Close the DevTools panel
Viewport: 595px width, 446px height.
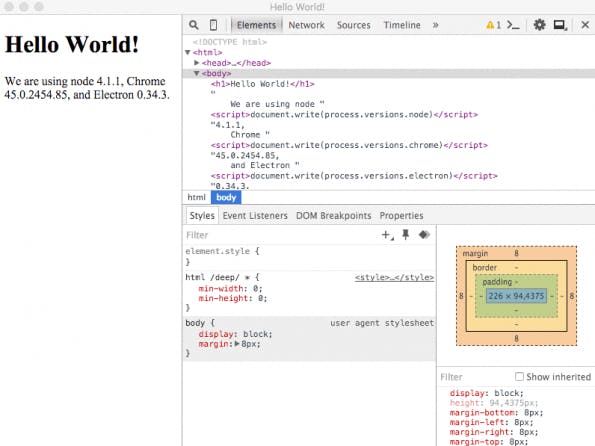[585, 25]
